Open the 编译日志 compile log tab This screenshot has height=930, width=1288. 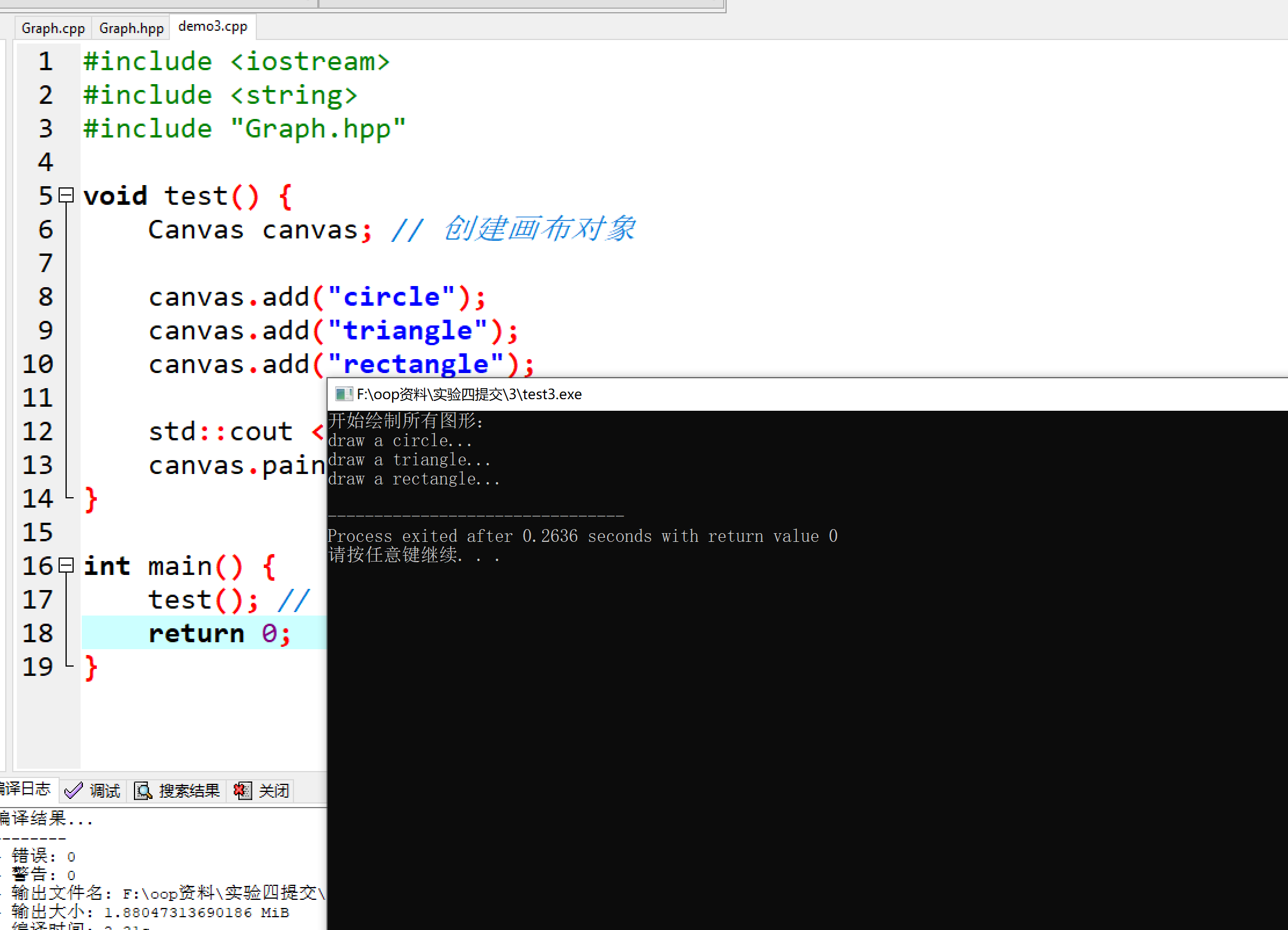tap(26, 788)
